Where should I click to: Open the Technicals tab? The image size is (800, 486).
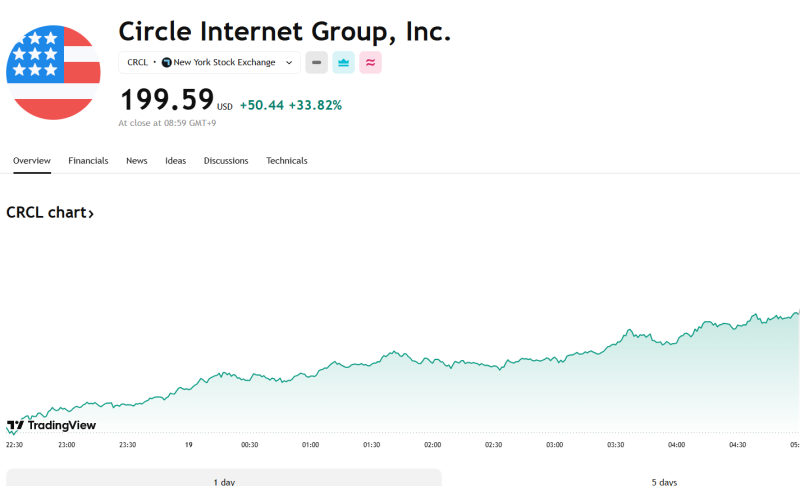[287, 161]
